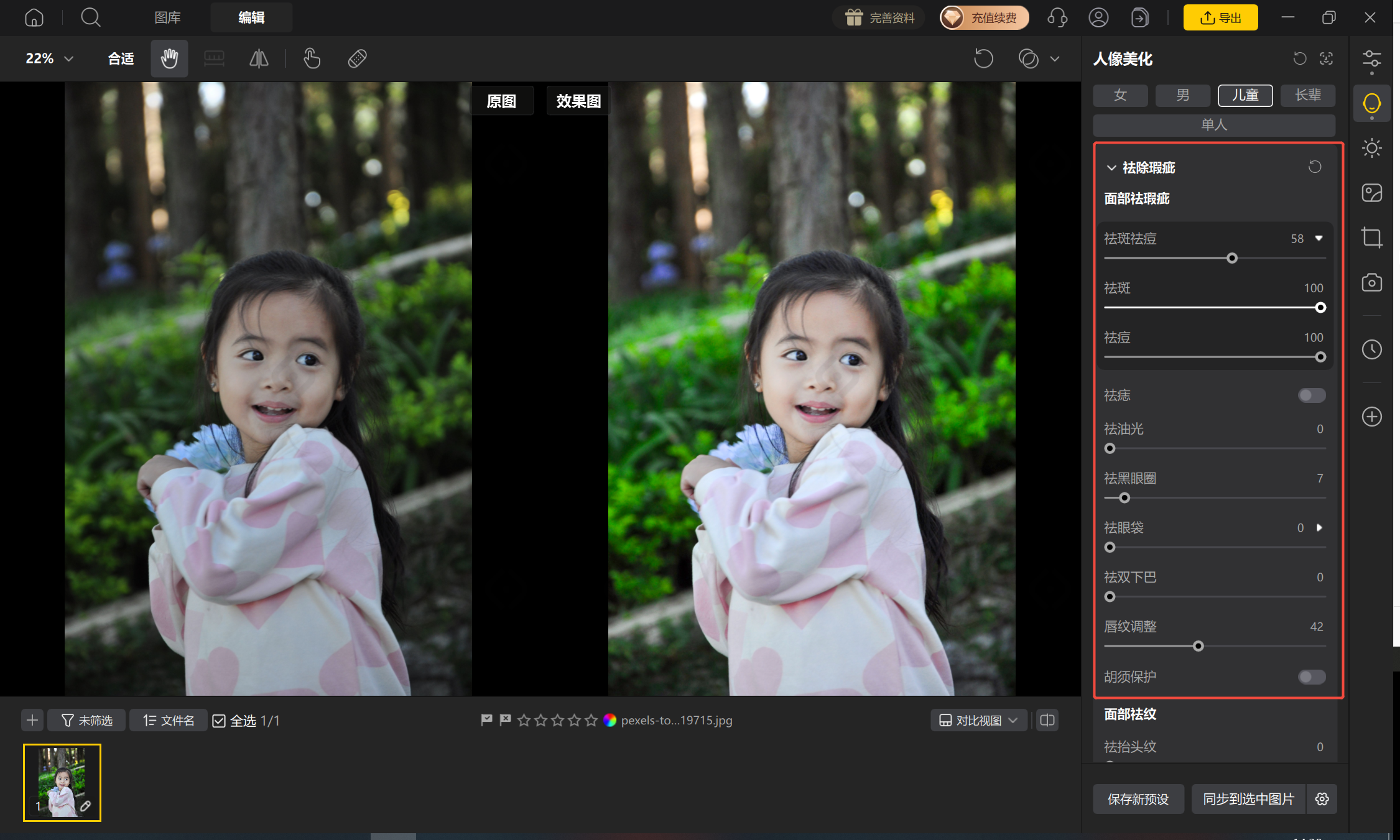
Task: Click face detection icon in 人像美化 header
Action: point(1326,58)
